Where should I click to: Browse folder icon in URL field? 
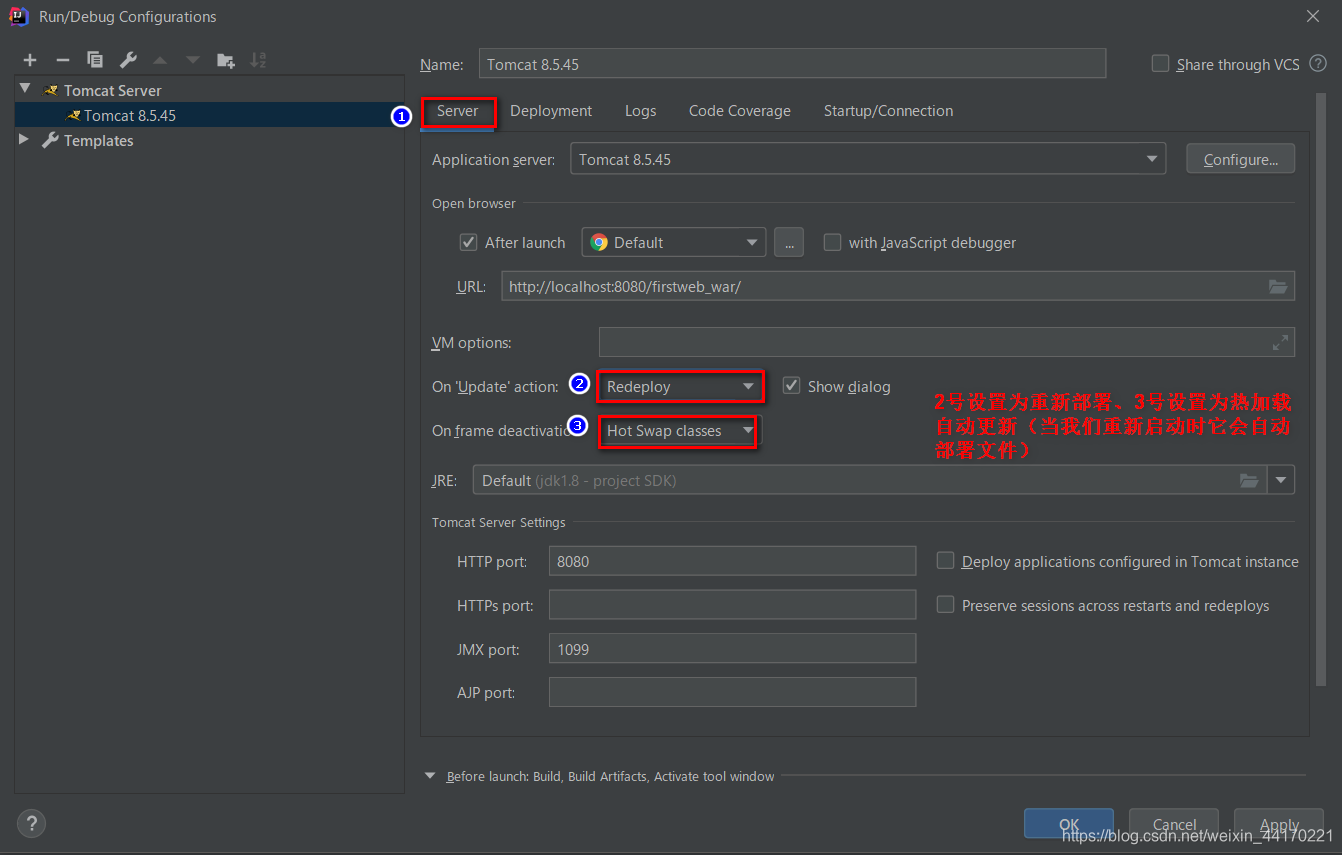coord(1278,286)
